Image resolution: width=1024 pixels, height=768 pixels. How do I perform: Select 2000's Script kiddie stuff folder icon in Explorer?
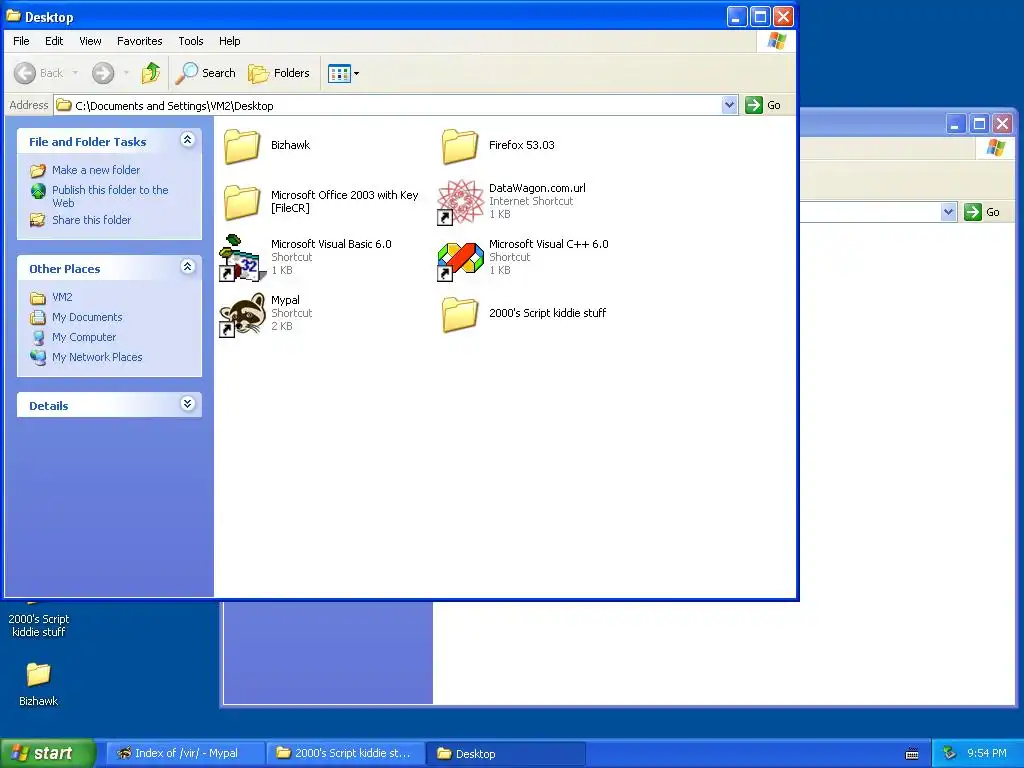click(x=460, y=314)
